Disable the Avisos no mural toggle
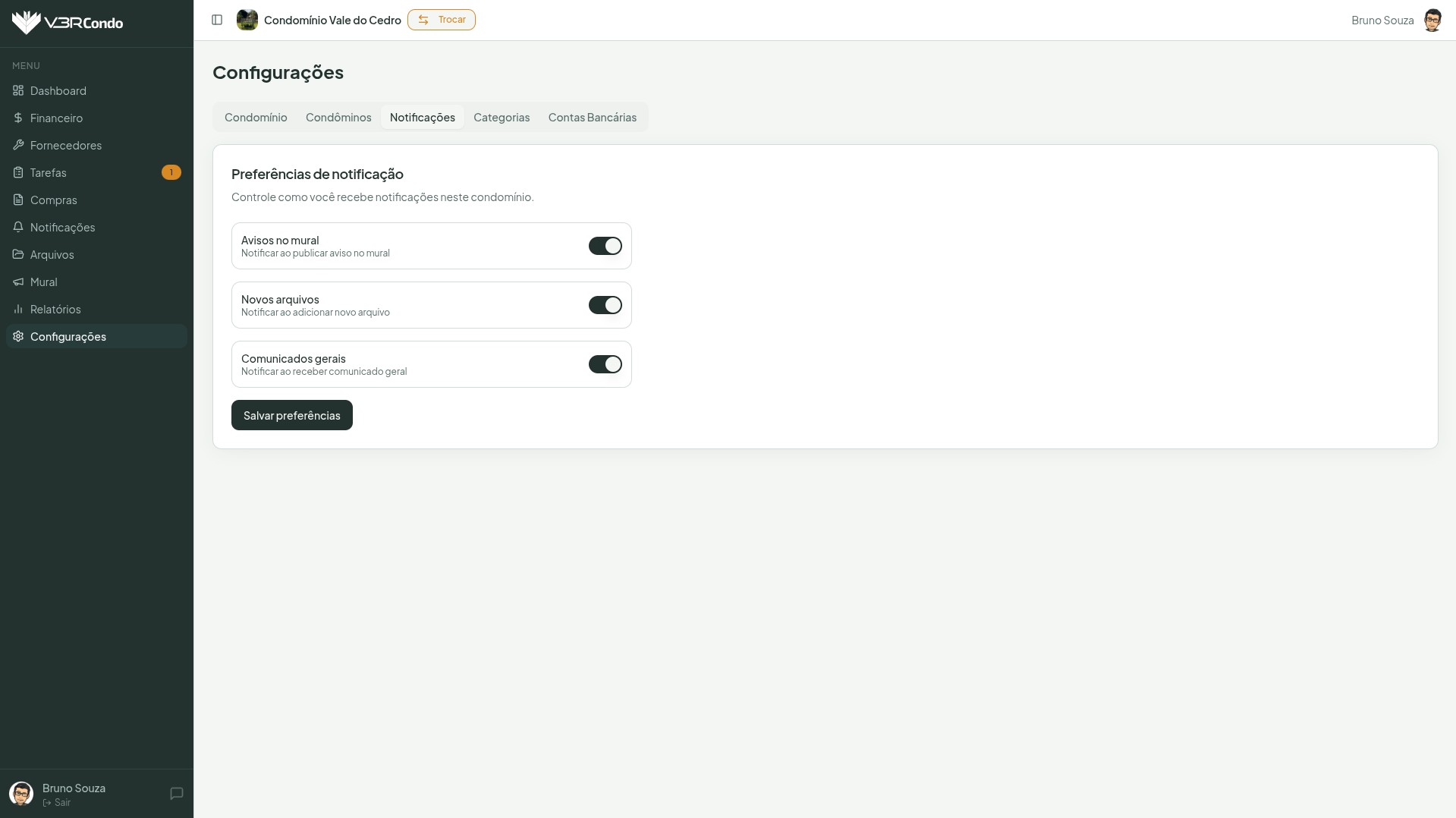 click(605, 246)
